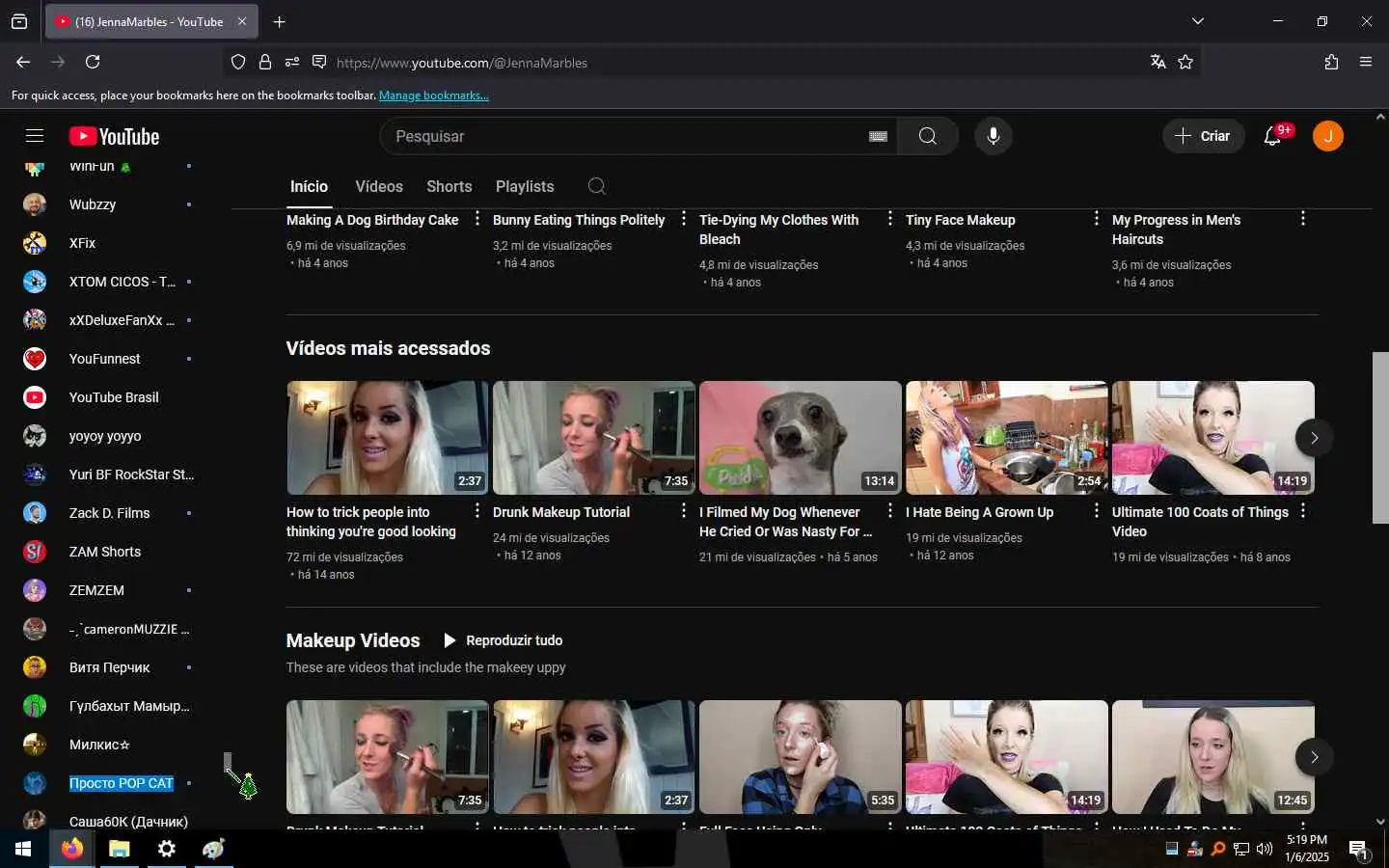The width and height of the screenshot is (1389, 868).
Task: List all tabs dropdown arrow
Action: click(x=1197, y=21)
